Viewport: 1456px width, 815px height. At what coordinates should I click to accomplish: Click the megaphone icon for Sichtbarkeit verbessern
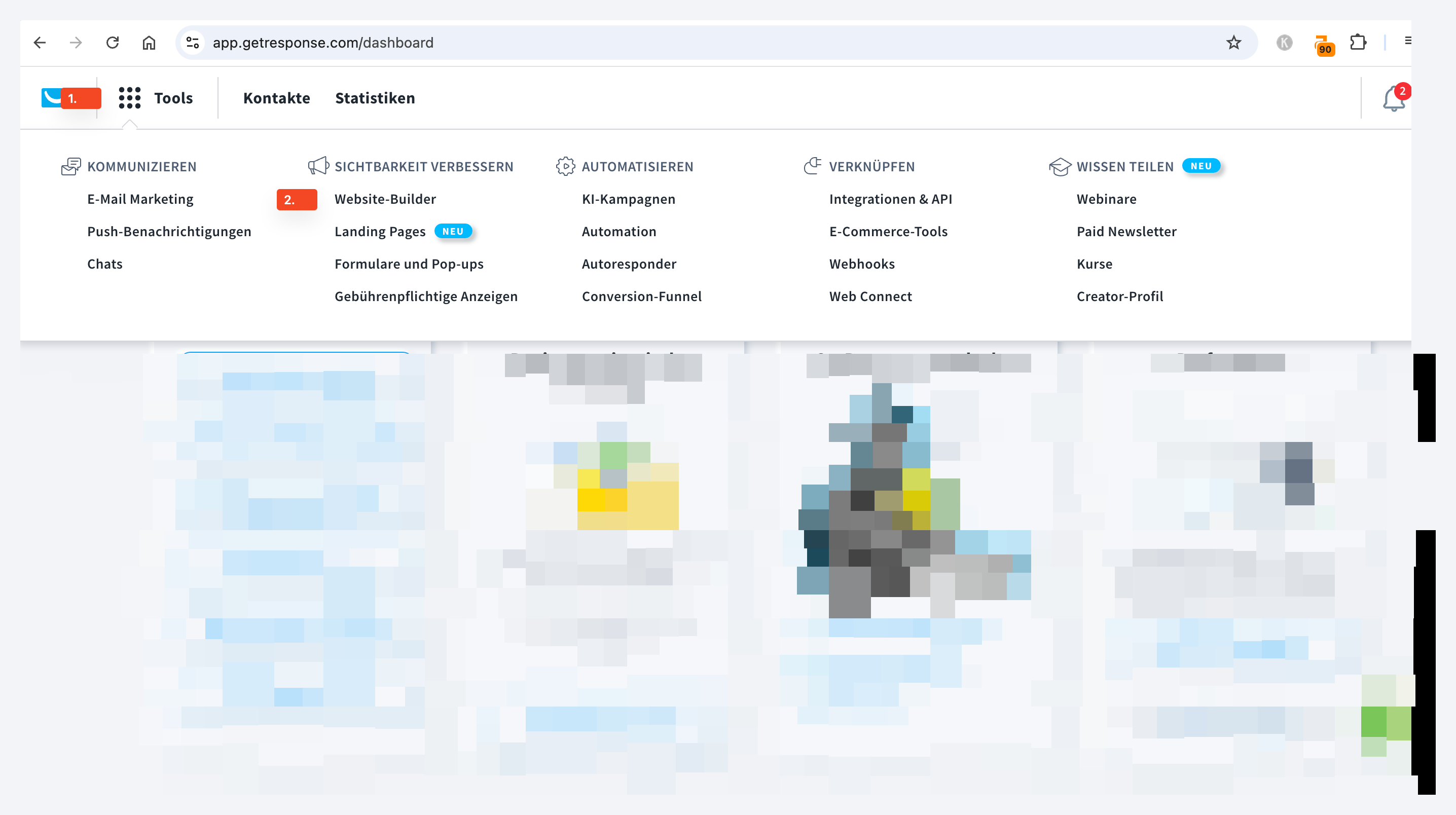point(318,166)
